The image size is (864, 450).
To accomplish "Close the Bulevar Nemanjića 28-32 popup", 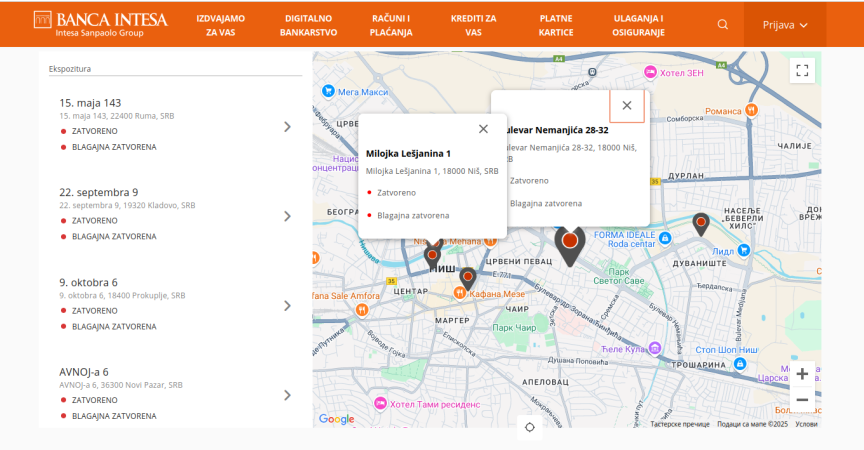I will 627,105.
